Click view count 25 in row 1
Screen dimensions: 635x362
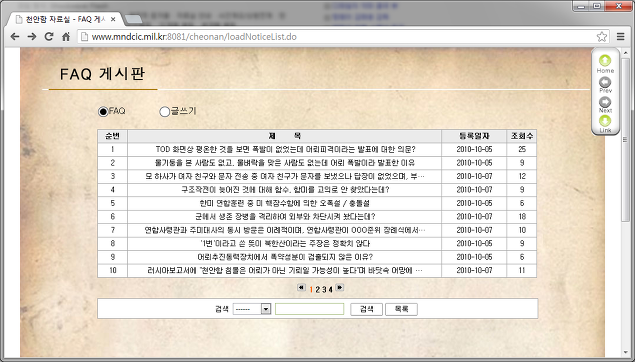tap(522, 149)
